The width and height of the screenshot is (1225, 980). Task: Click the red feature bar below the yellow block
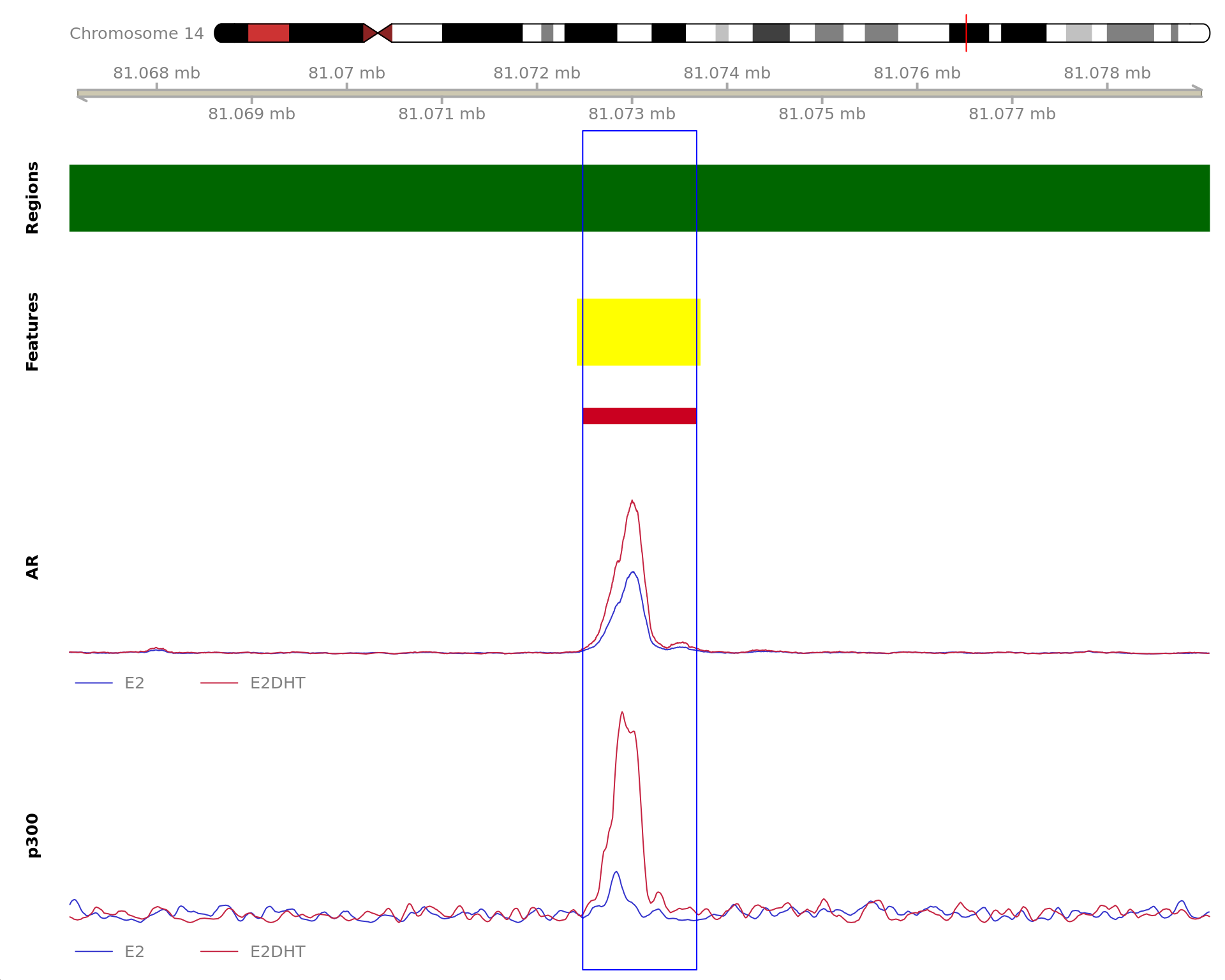point(639,416)
